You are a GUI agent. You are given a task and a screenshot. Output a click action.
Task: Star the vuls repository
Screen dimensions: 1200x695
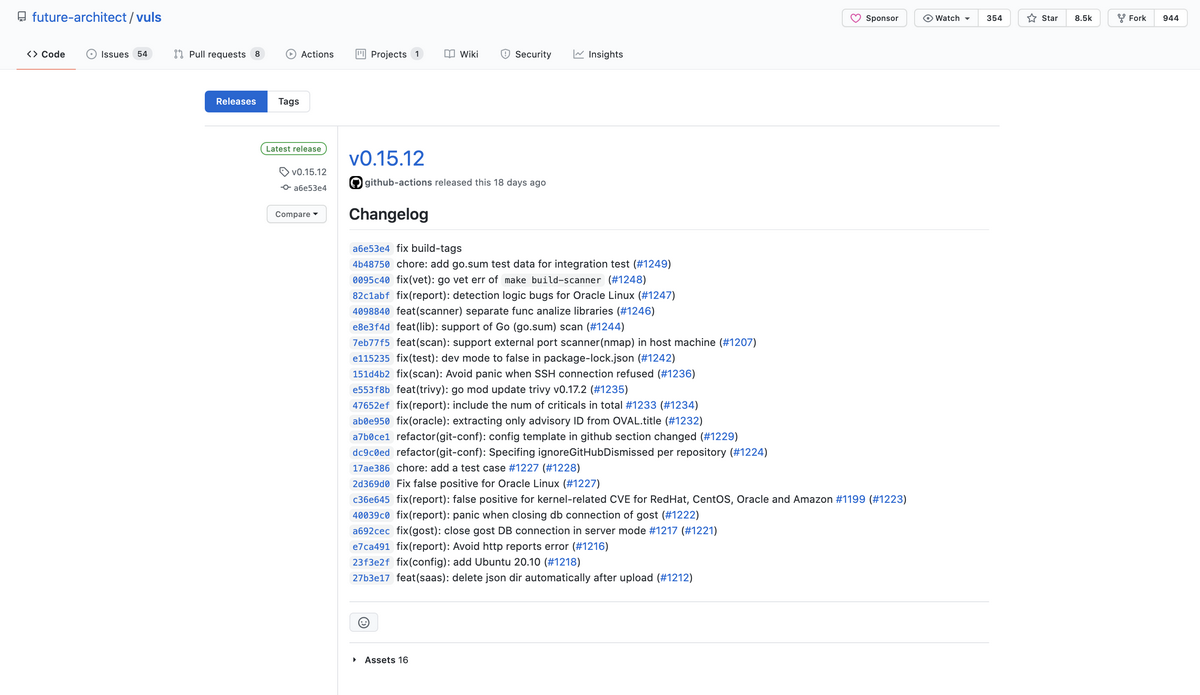click(1042, 18)
